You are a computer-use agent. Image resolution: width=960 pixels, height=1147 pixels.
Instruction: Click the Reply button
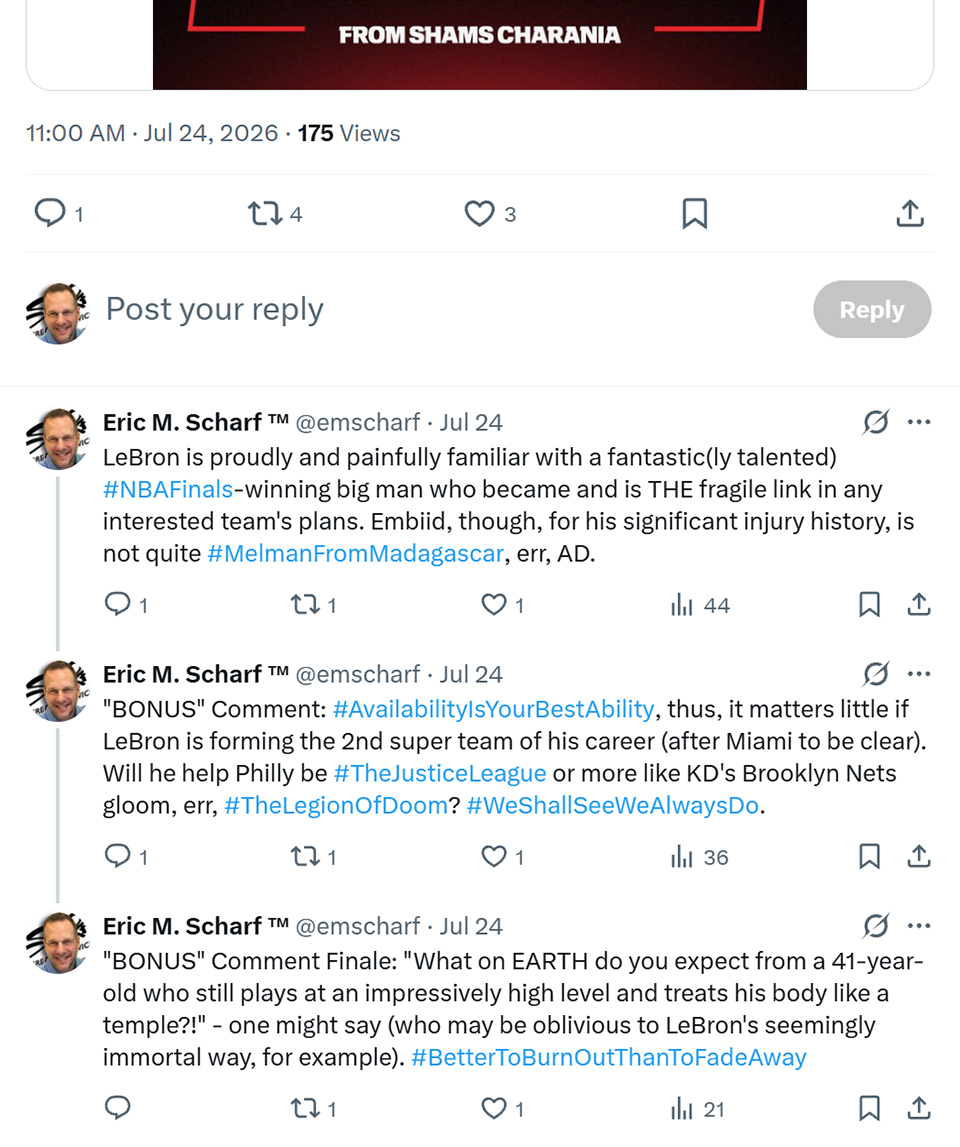[x=871, y=309]
